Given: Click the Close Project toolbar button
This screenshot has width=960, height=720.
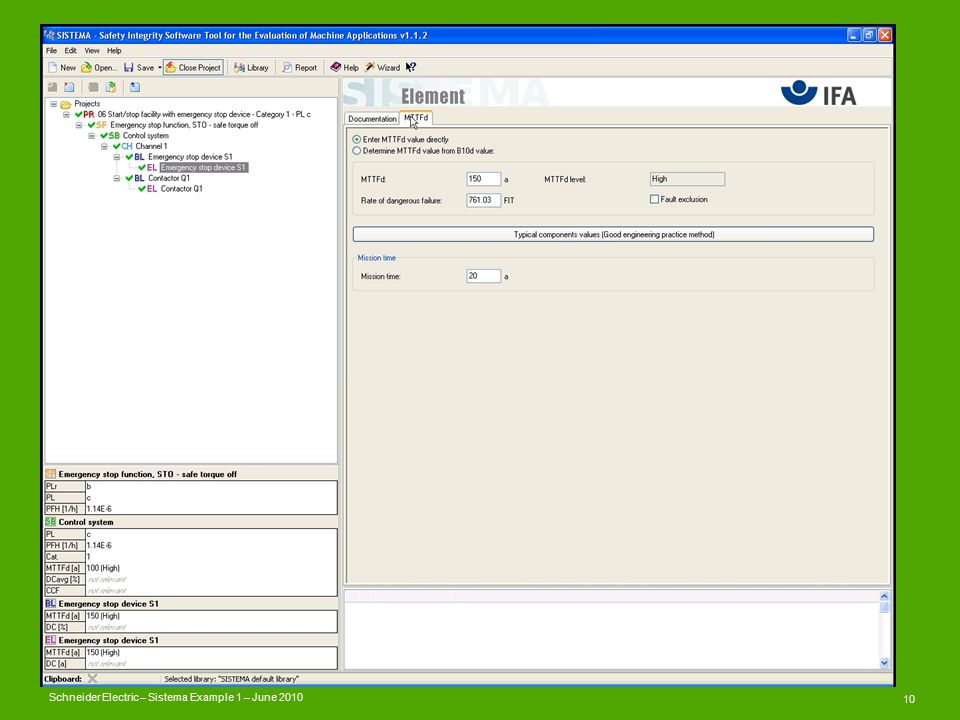Looking at the screenshot, I should point(193,67).
